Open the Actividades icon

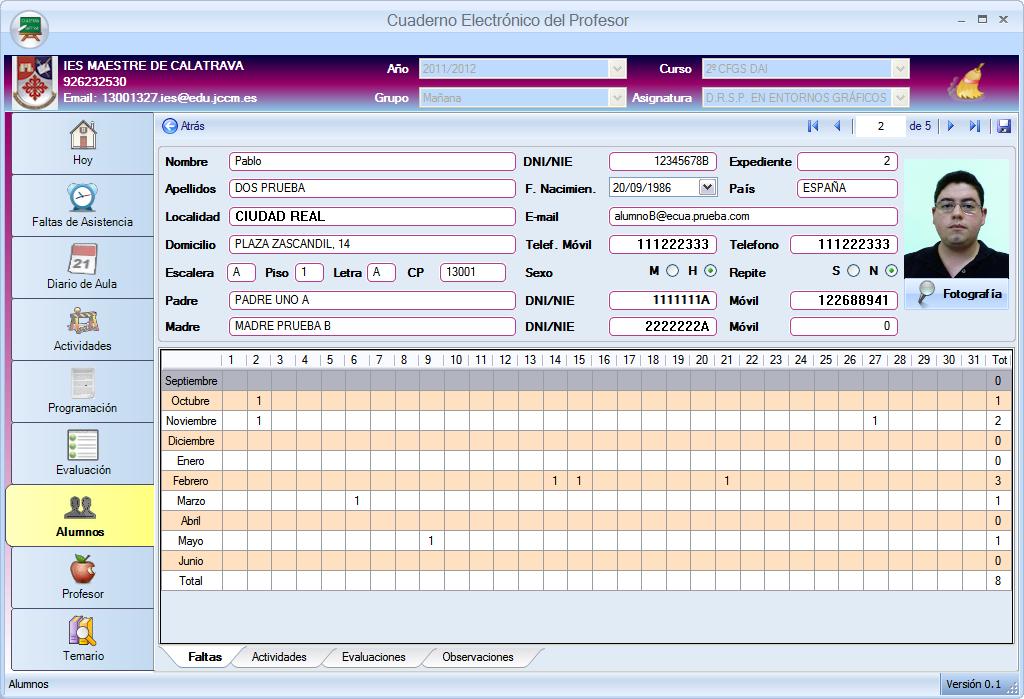[83, 321]
